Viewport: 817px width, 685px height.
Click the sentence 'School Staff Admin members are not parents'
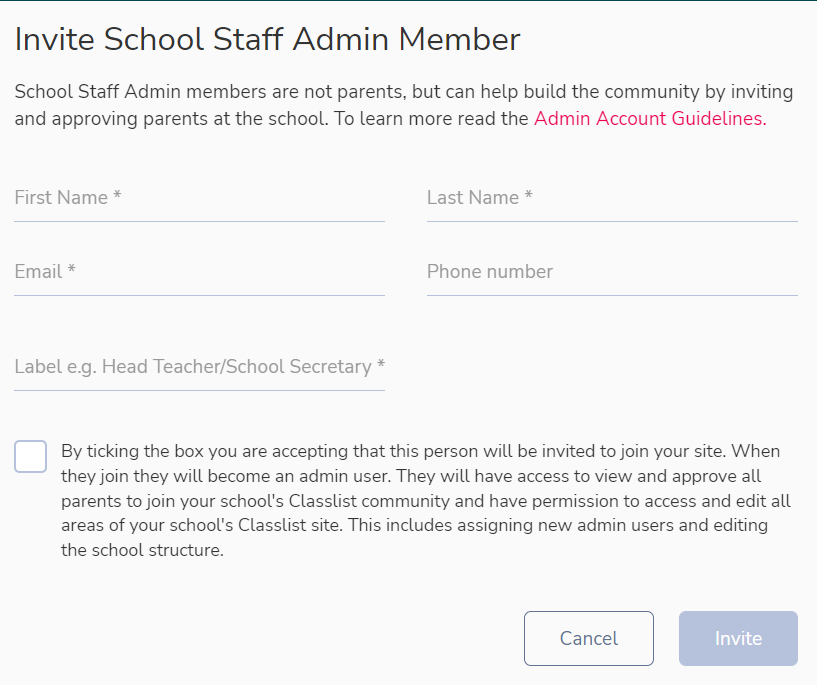click(x=208, y=92)
